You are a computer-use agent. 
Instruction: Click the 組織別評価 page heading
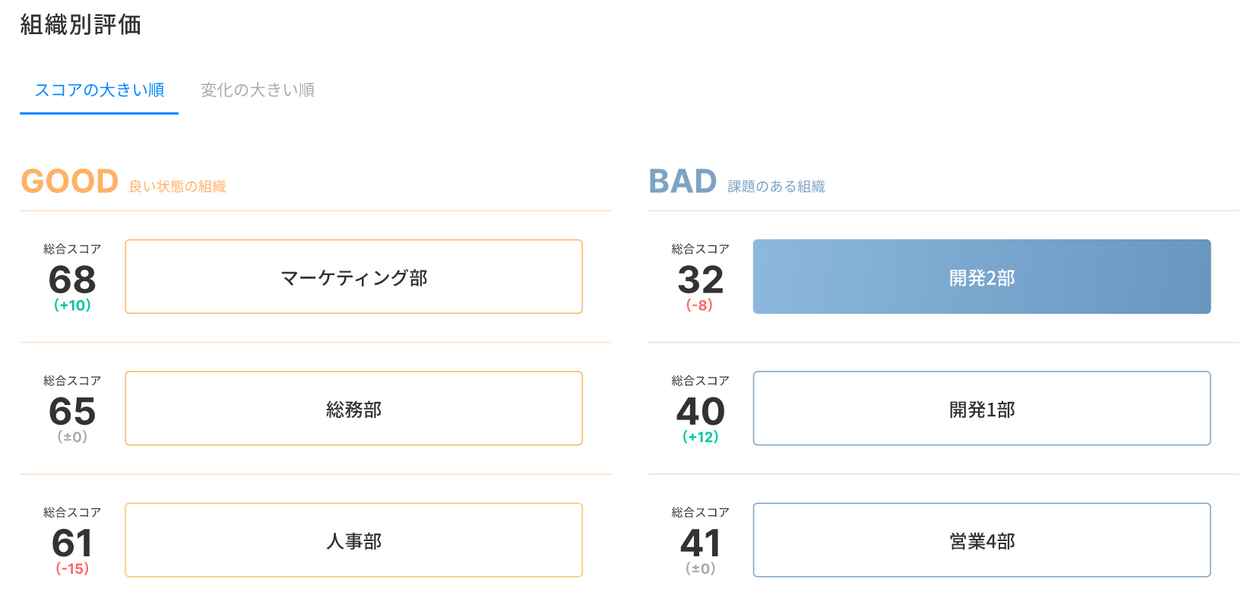point(81,25)
